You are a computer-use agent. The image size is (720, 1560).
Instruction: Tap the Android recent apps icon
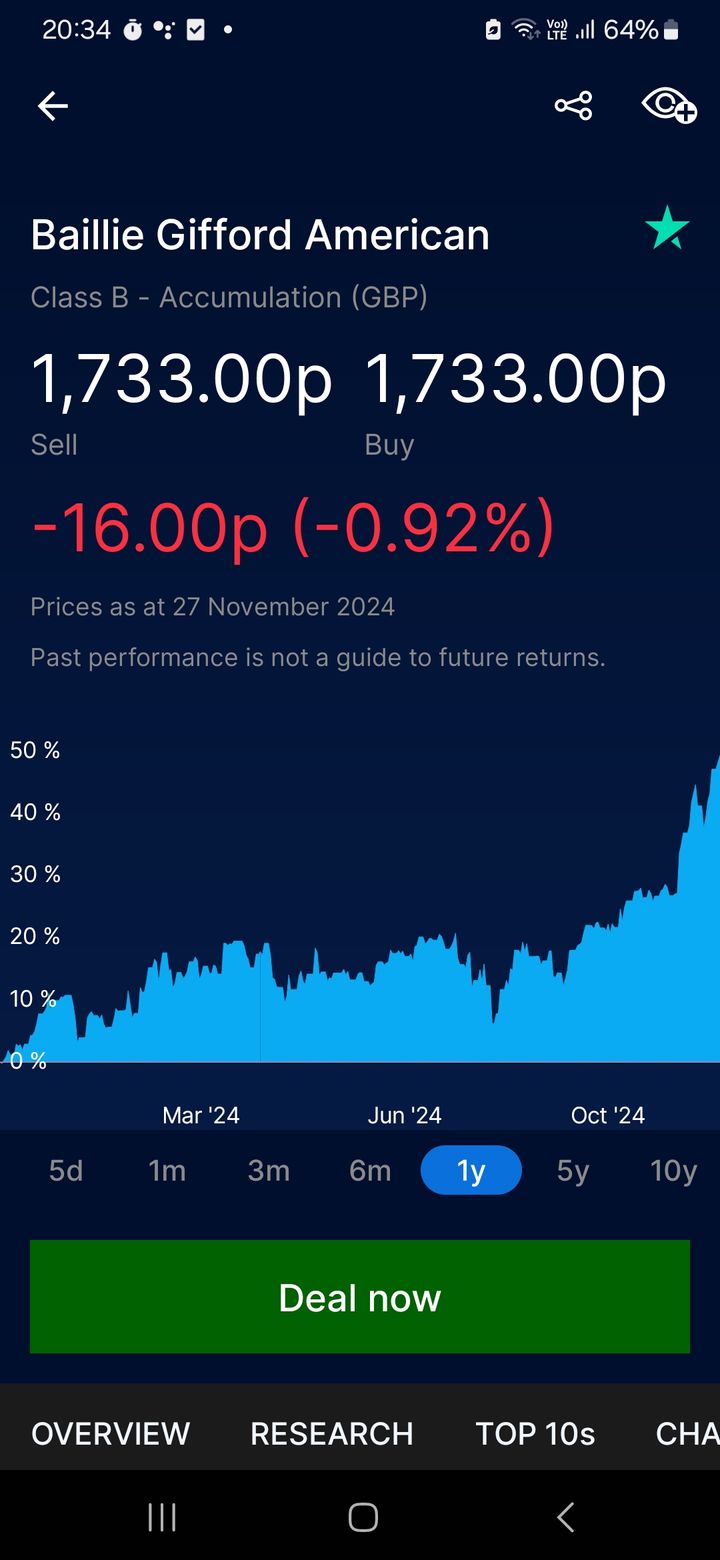(x=162, y=1517)
